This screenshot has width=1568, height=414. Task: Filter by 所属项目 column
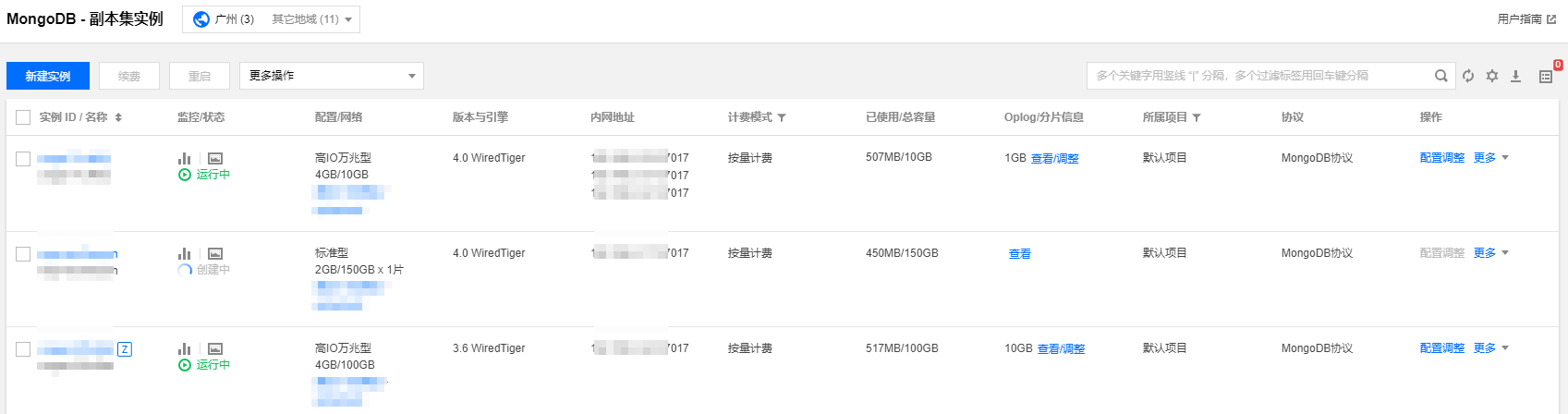pos(1197,117)
